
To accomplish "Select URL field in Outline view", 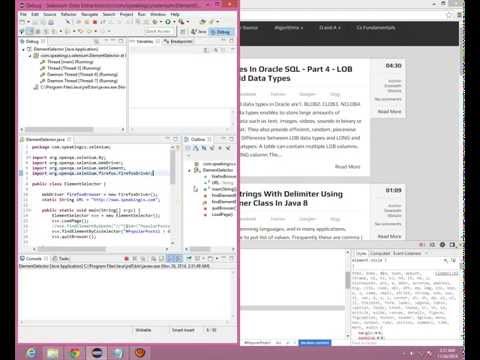I will click(x=219, y=183).
